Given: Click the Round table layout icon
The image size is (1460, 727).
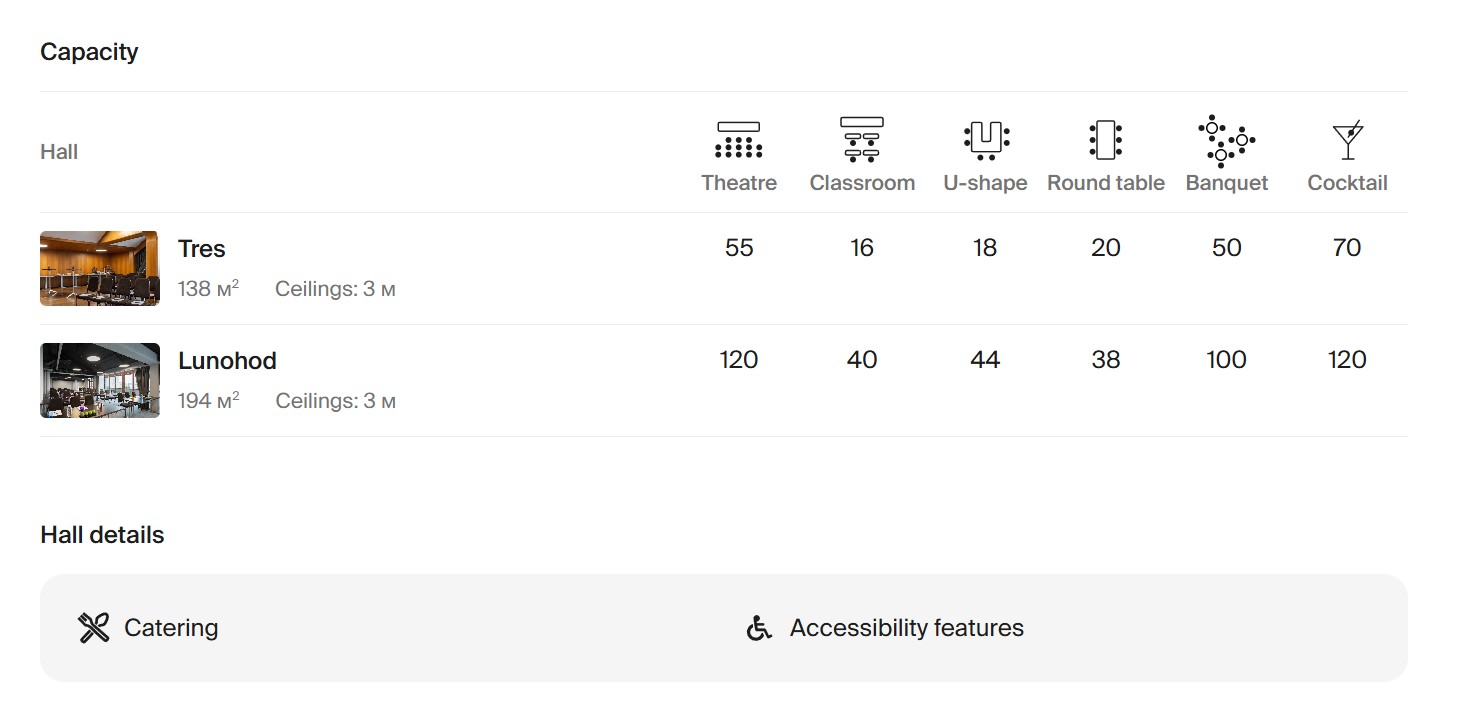Looking at the screenshot, I should point(1105,140).
